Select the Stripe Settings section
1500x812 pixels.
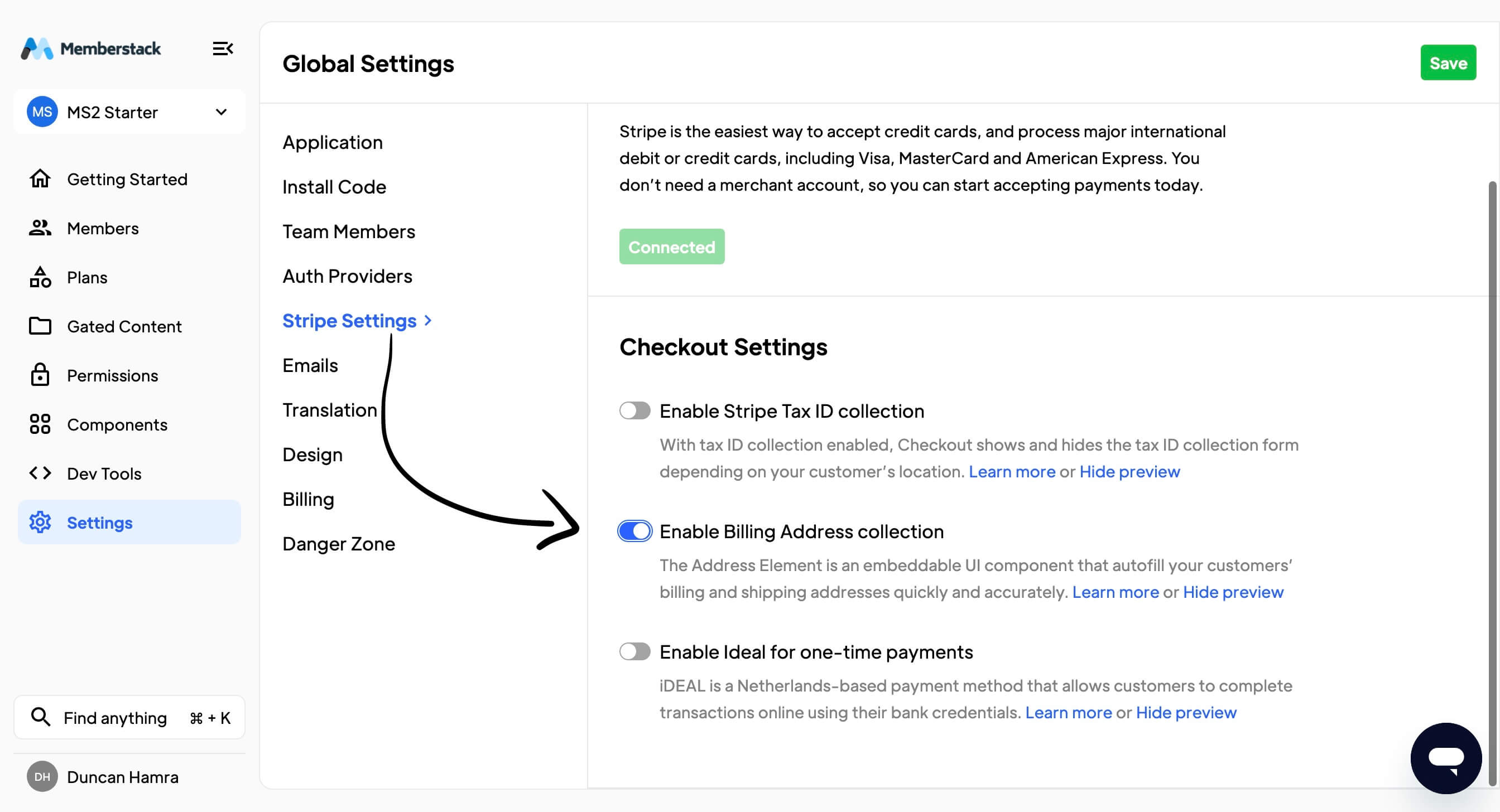[349, 321]
